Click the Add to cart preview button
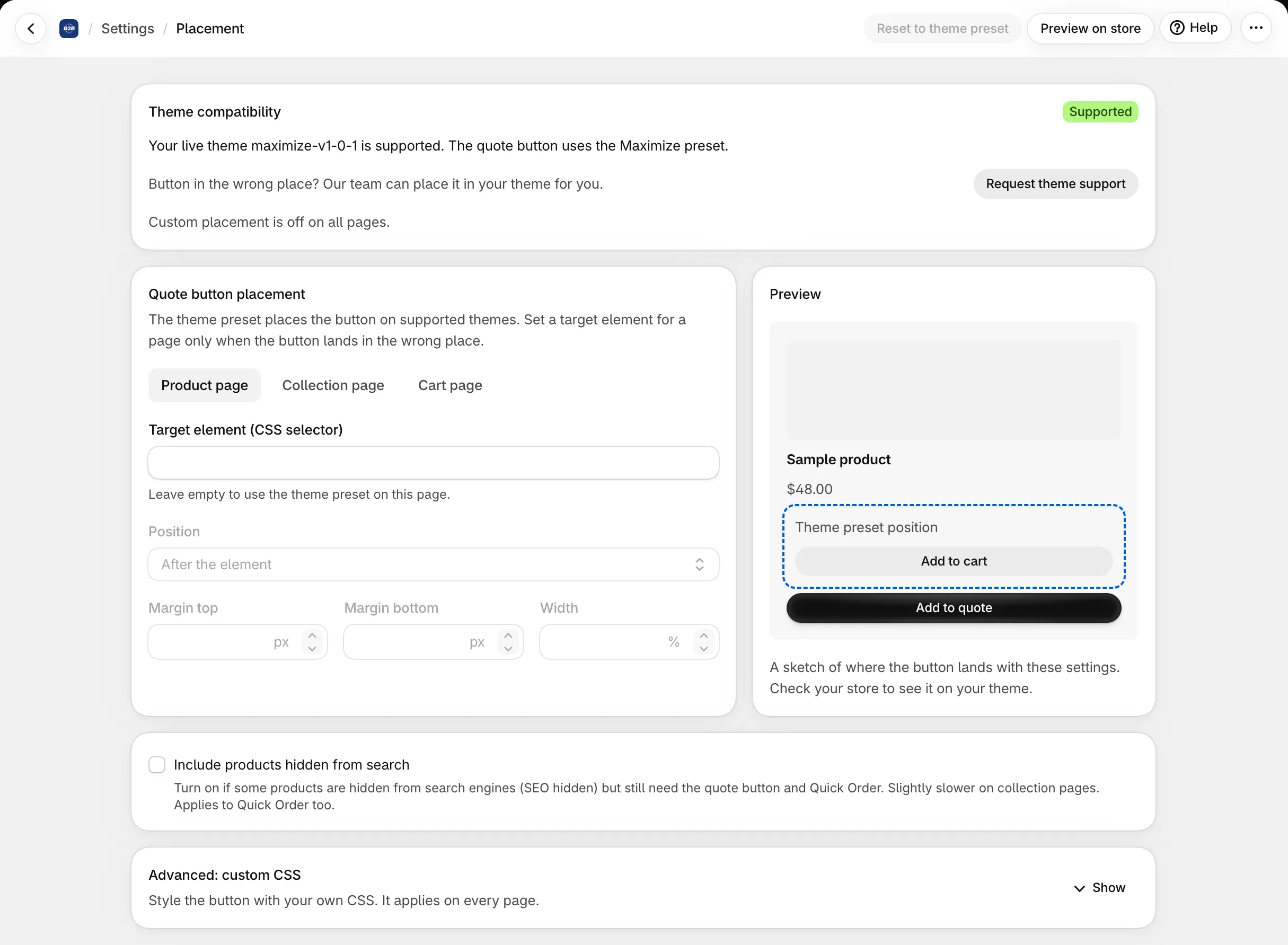Viewport: 1288px width, 945px height. pyautogui.click(x=954, y=561)
